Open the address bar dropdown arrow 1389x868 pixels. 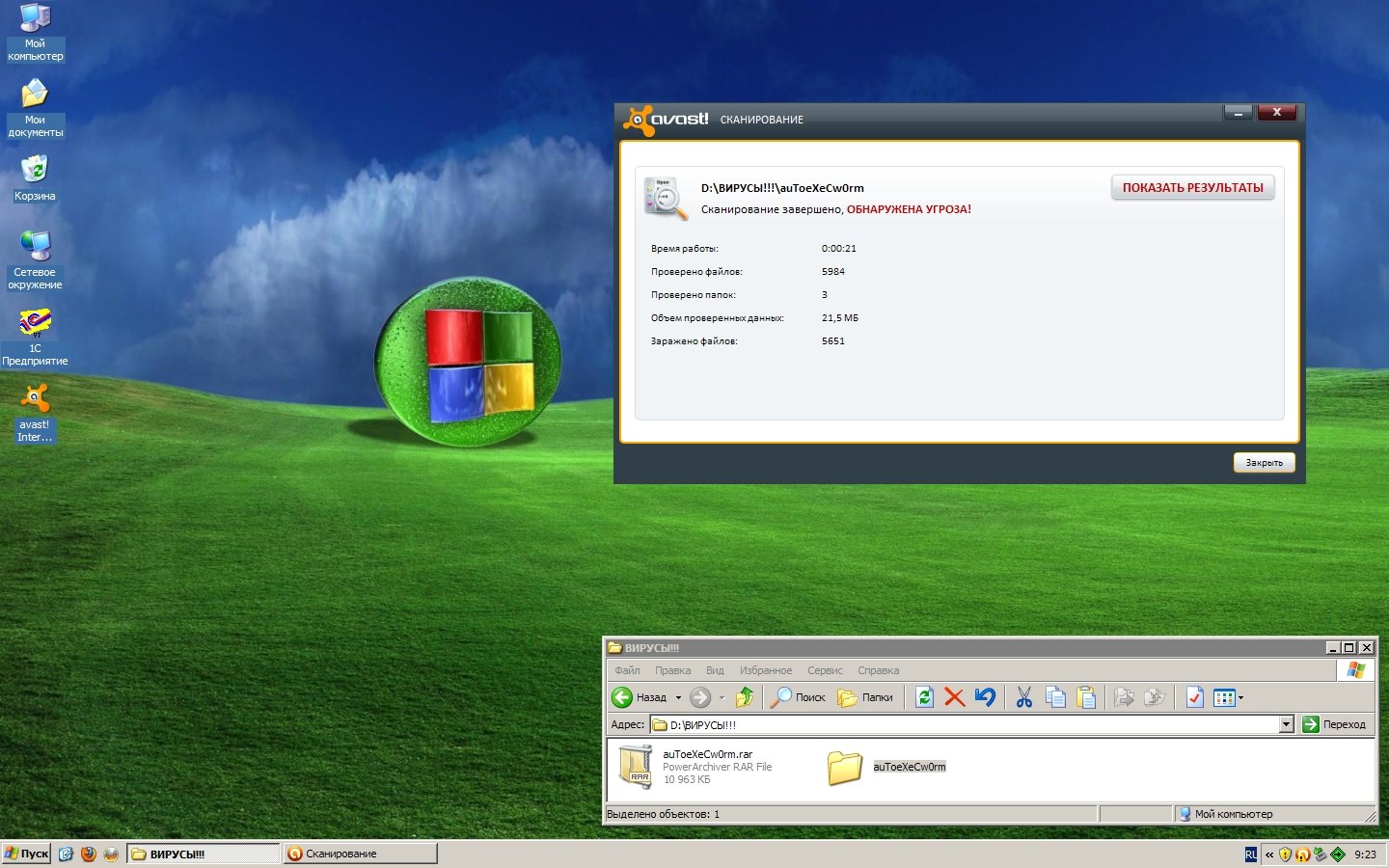1286,724
